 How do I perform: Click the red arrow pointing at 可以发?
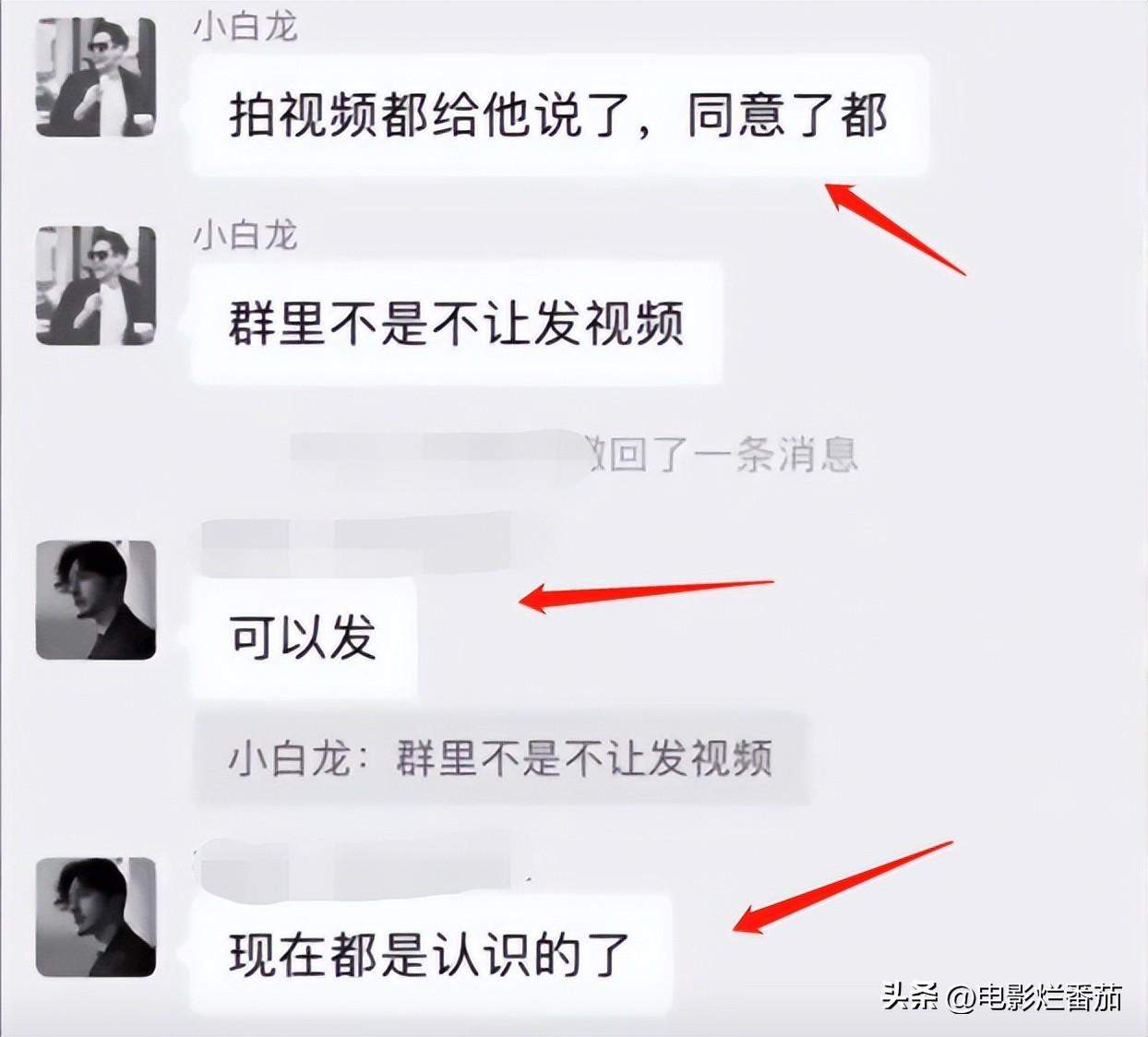click(647, 596)
